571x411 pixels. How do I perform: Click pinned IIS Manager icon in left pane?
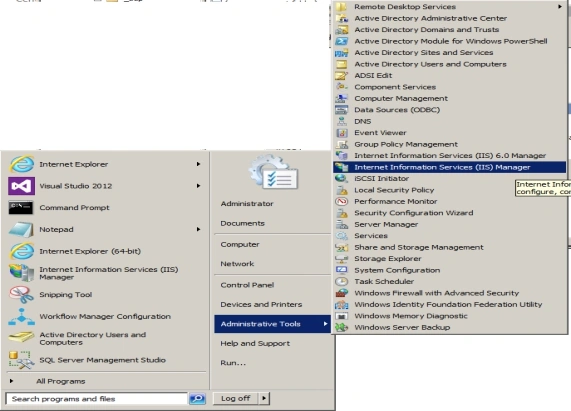pyautogui.click(x=21, y=273)
